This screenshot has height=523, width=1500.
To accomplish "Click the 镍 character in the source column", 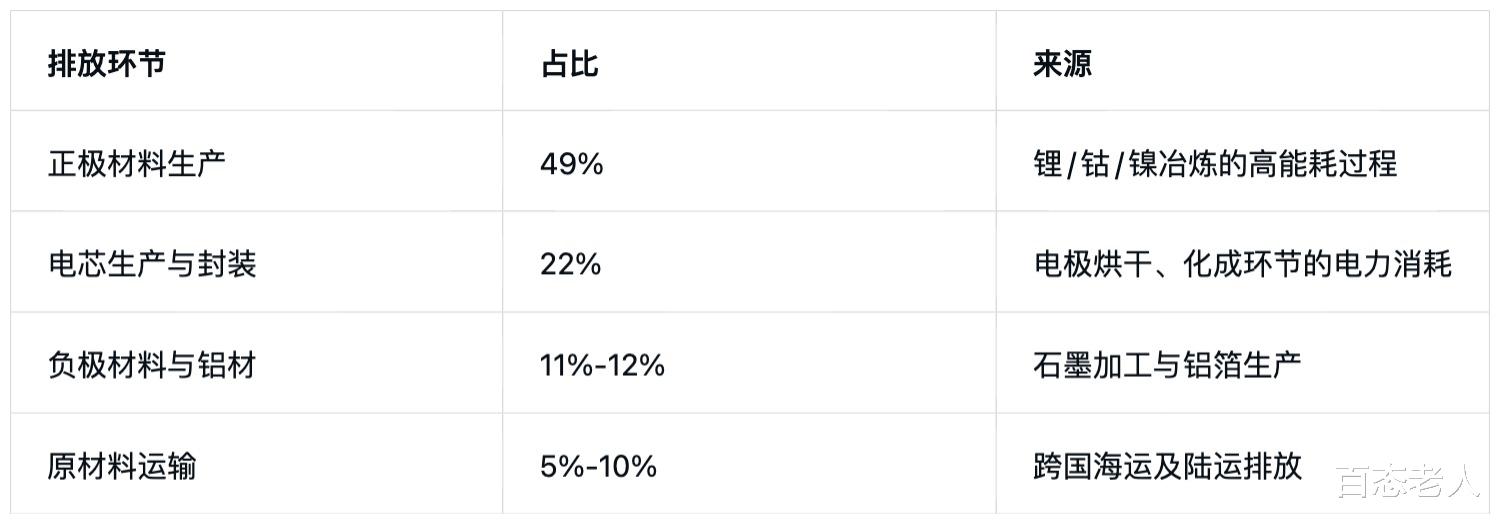I will tap(1143, 163).
